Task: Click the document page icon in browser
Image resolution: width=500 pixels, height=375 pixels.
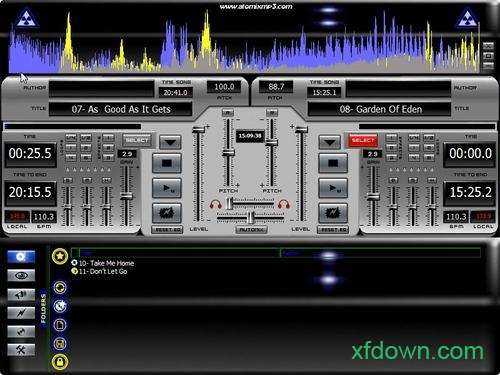Action: pos(60,325)
